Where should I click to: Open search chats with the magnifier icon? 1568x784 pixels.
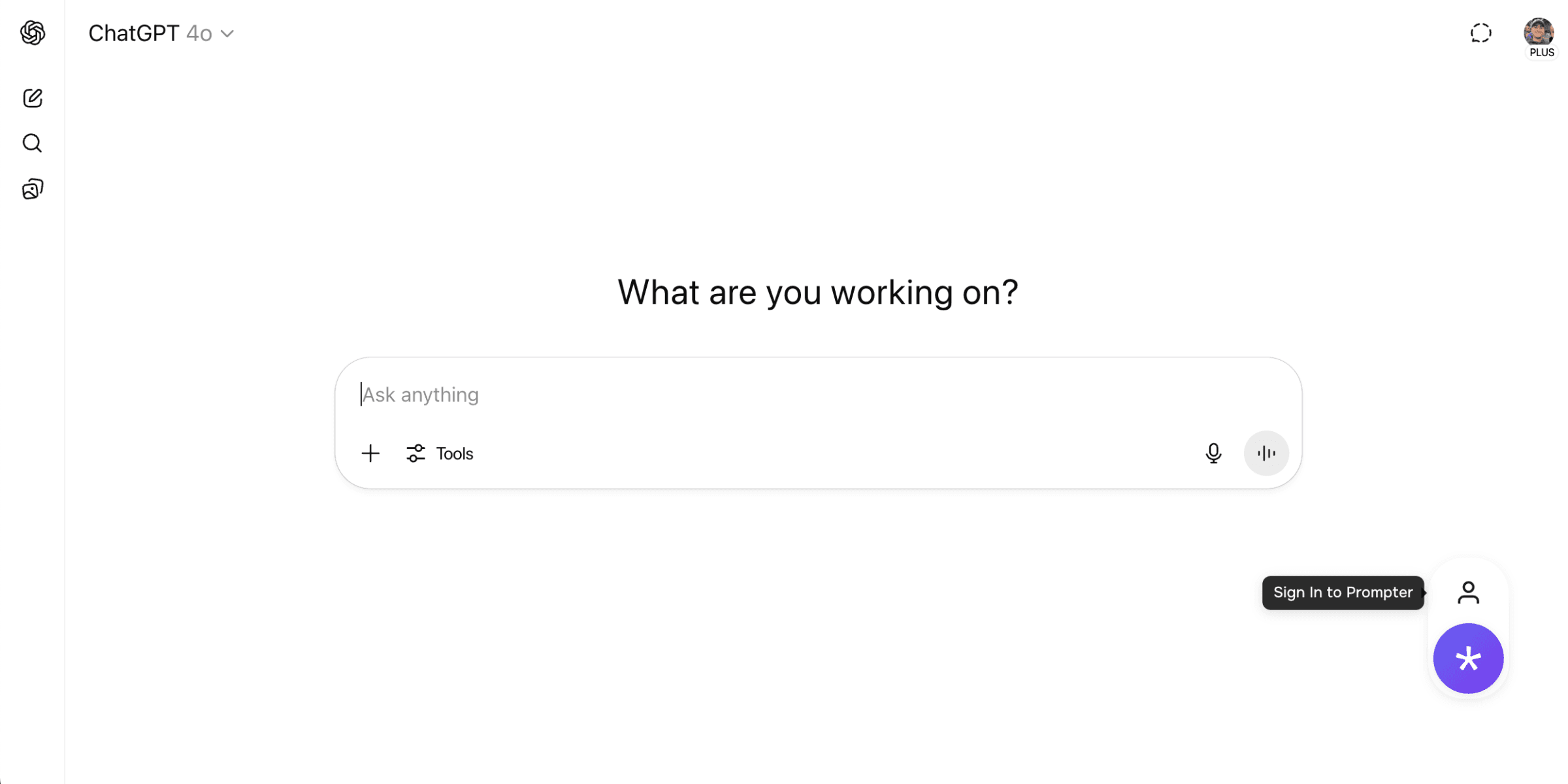(x=33, y=143)
